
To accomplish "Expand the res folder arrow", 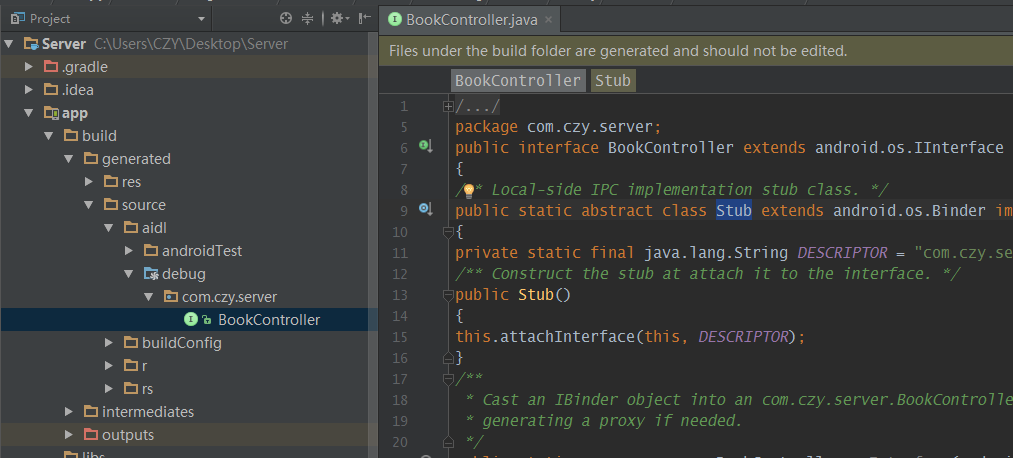I will [x=89, y=182].
